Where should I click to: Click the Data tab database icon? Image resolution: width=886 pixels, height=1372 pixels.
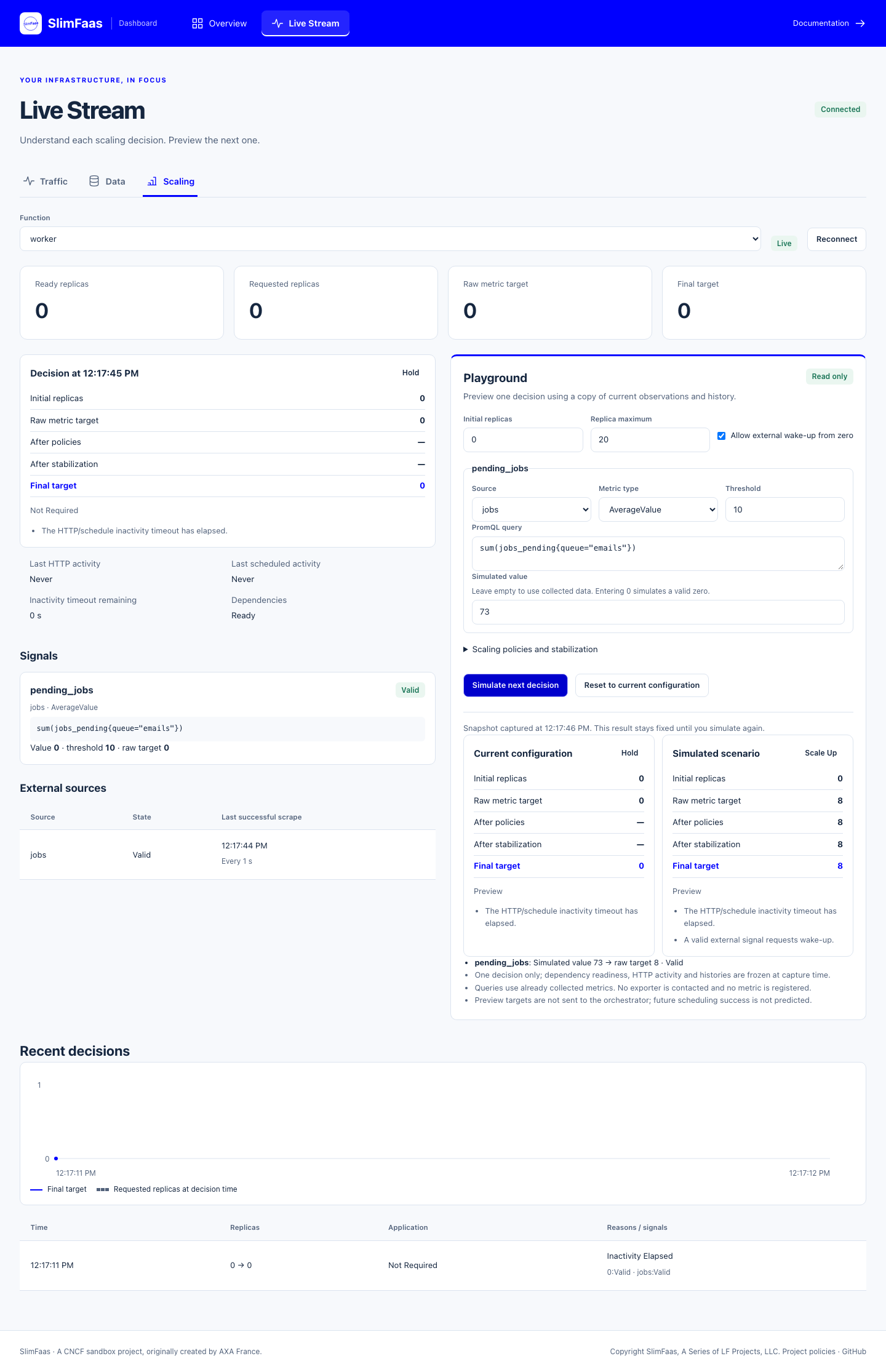pos(94,181)
